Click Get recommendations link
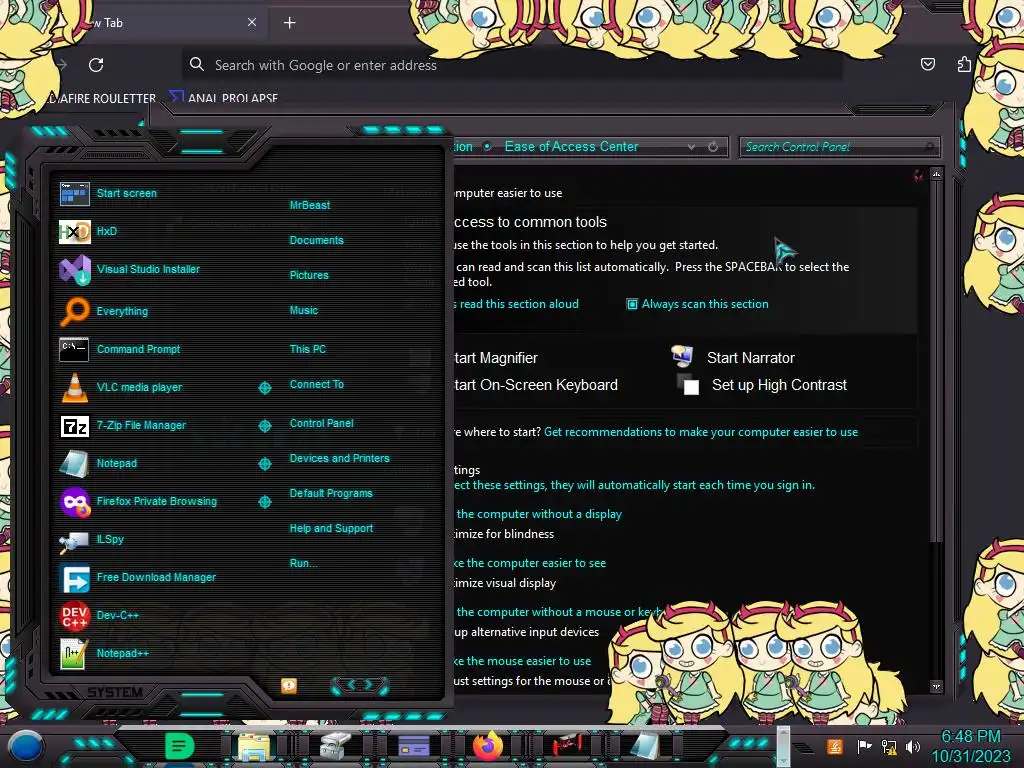Screen dimensions: 1024x768 [x=701, y=432]
